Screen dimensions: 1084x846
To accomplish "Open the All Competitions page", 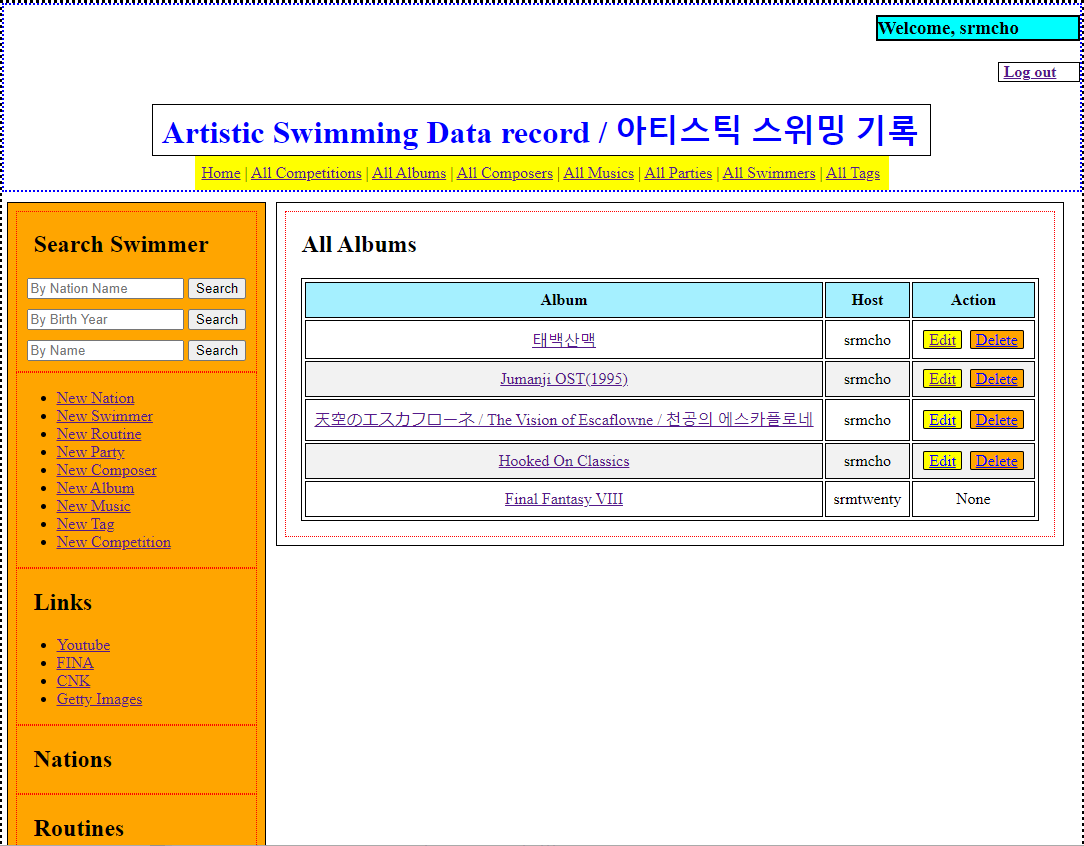I will [x=306, y=173].
